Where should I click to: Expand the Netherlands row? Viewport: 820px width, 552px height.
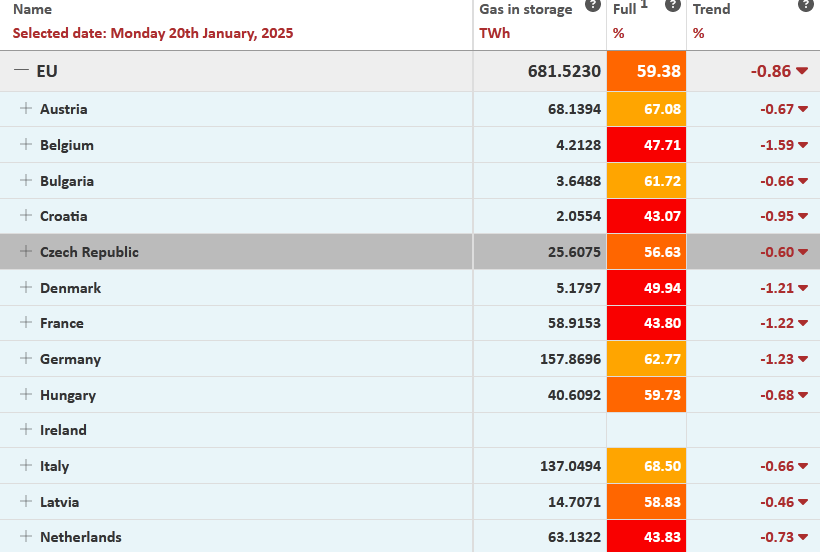[x=26, y=537]
